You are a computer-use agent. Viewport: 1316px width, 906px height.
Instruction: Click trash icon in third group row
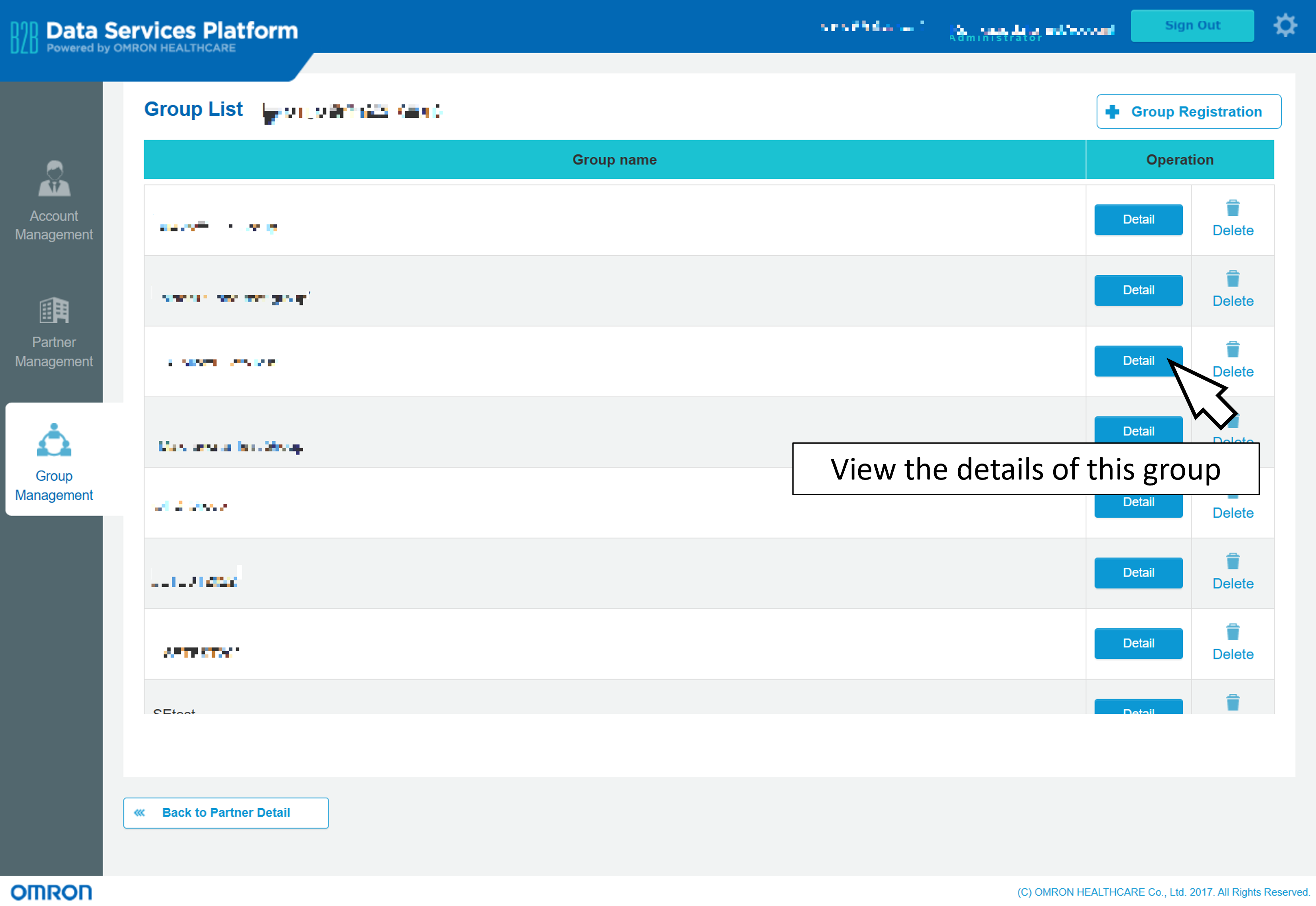1233,350
